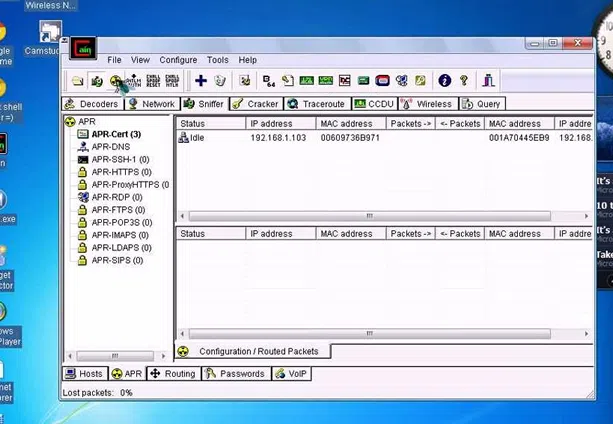Open the Tools menu
Screen dimensions: 613x424
coord(217,60)
